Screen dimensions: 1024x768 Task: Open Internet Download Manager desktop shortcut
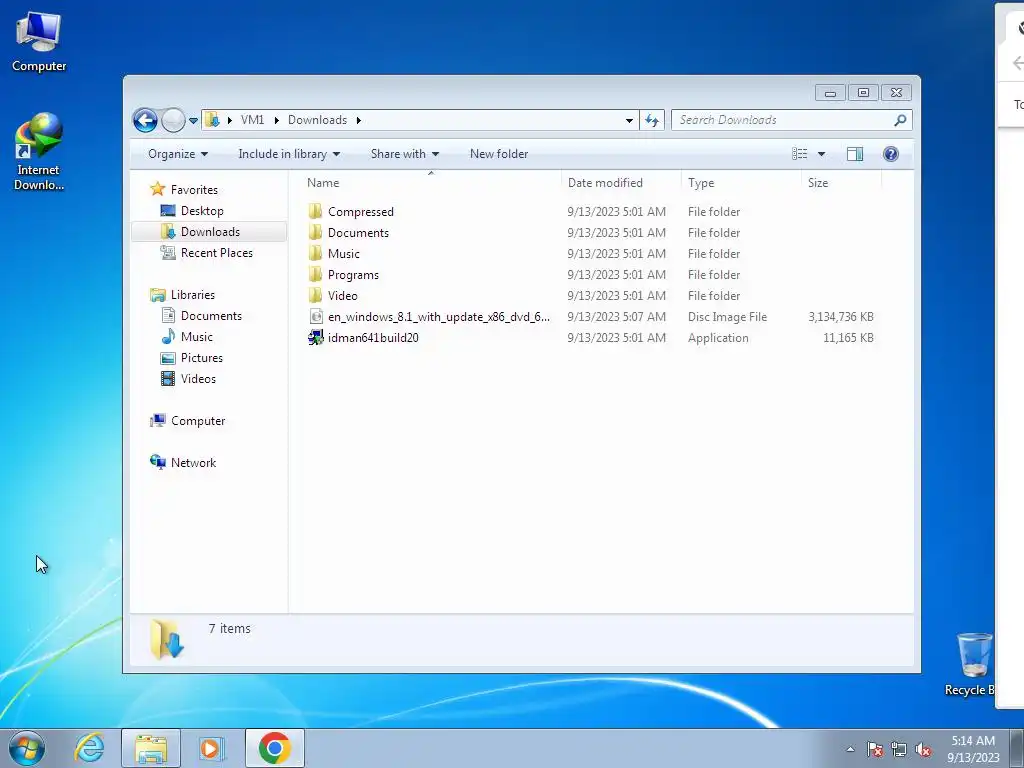pyautogui.click(x=39, y=152)
